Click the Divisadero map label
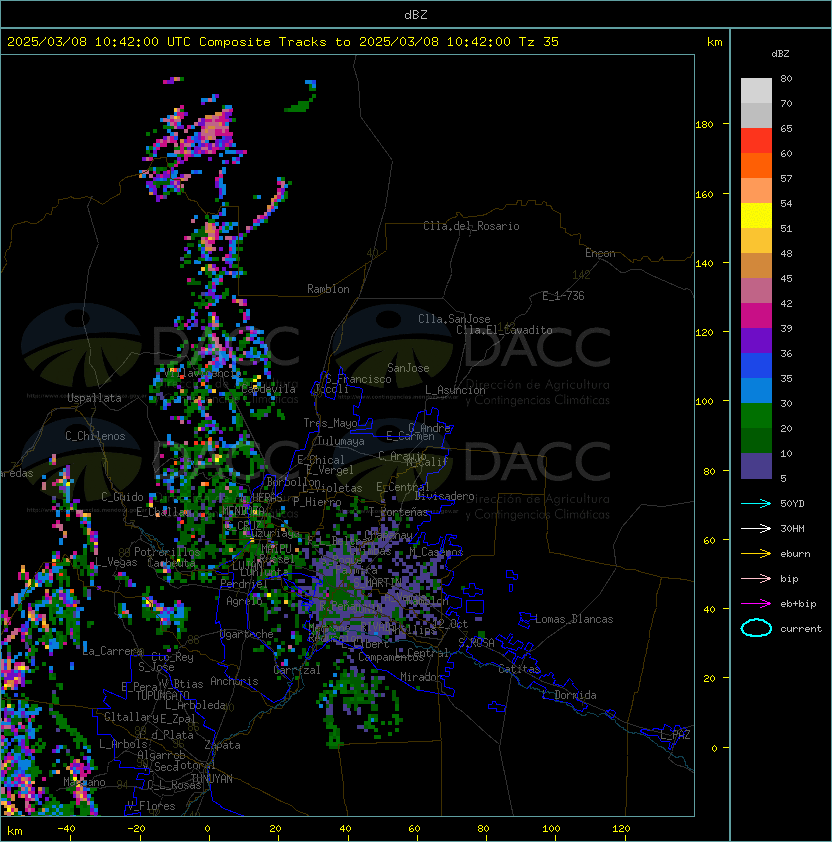832x842 pixels. pos(444,496)
